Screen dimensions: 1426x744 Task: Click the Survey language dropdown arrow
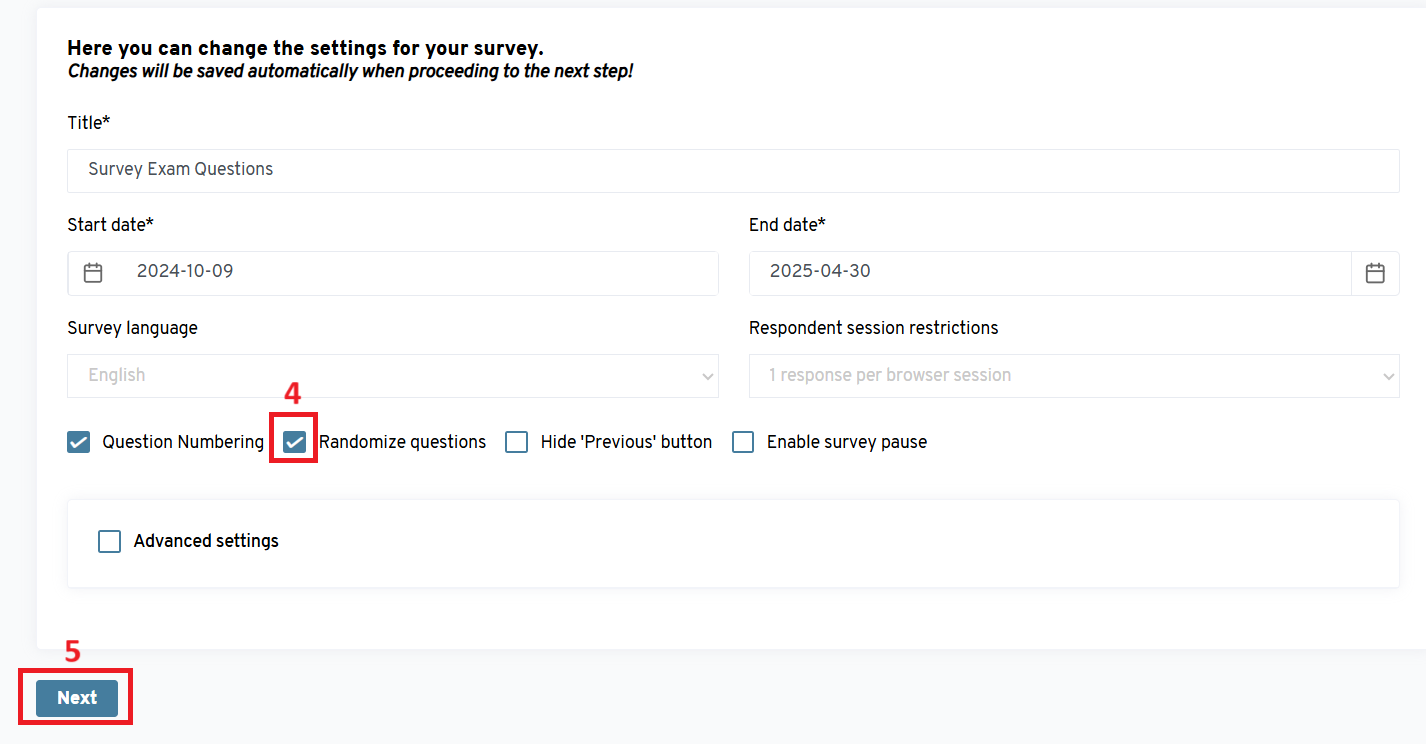tap(708, 377)
